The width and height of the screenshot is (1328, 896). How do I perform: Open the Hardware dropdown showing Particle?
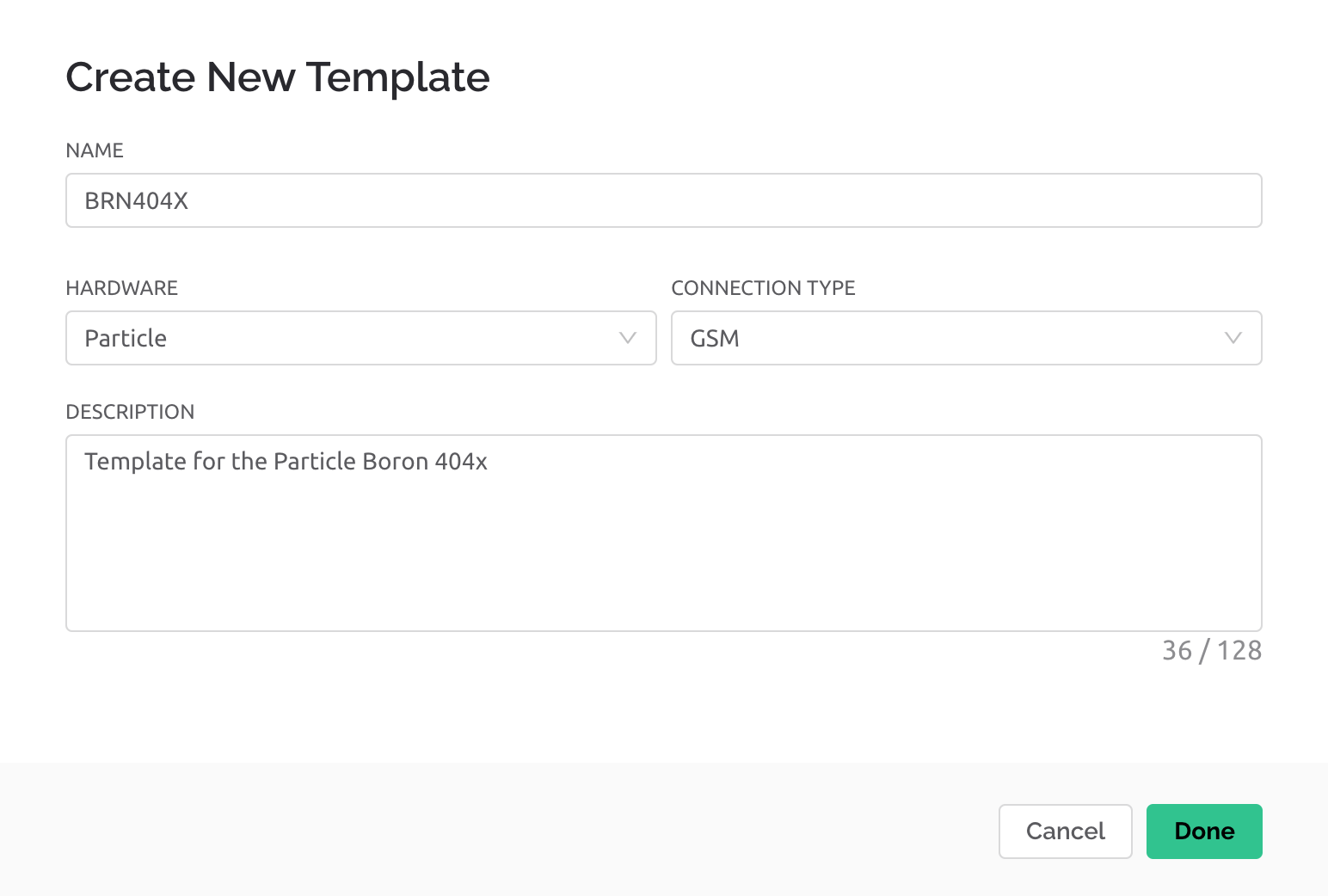tap(360, 338)
